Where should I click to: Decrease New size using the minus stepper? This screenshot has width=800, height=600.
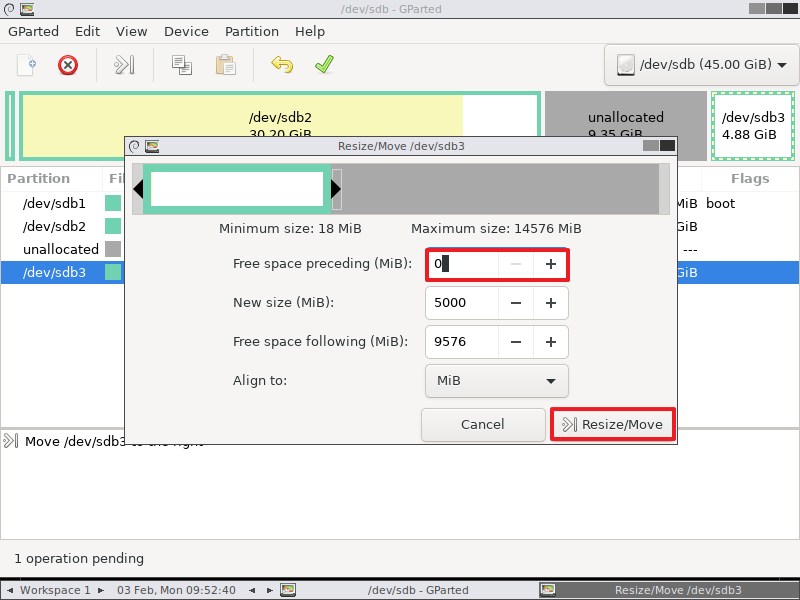point(518,303)
